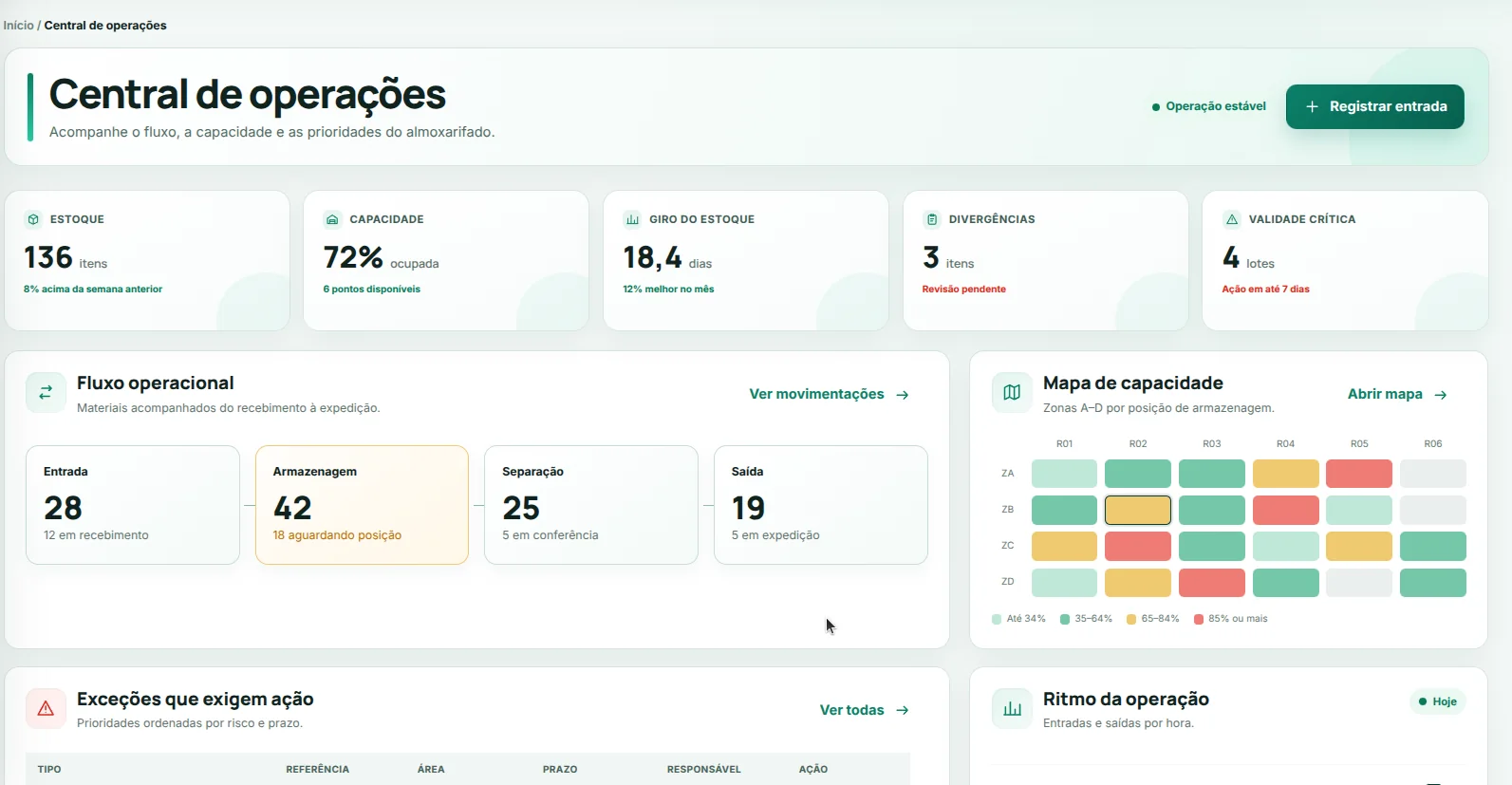
Task: Click the Giro do Estoque chart icon
Action: tap(632, 219)
